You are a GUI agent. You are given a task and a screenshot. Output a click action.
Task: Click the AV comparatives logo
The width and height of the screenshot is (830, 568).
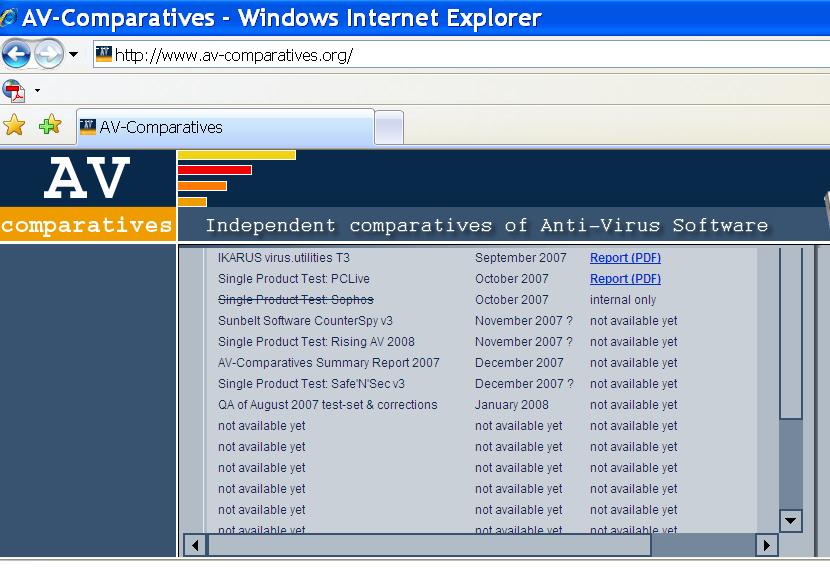point(87,196)
